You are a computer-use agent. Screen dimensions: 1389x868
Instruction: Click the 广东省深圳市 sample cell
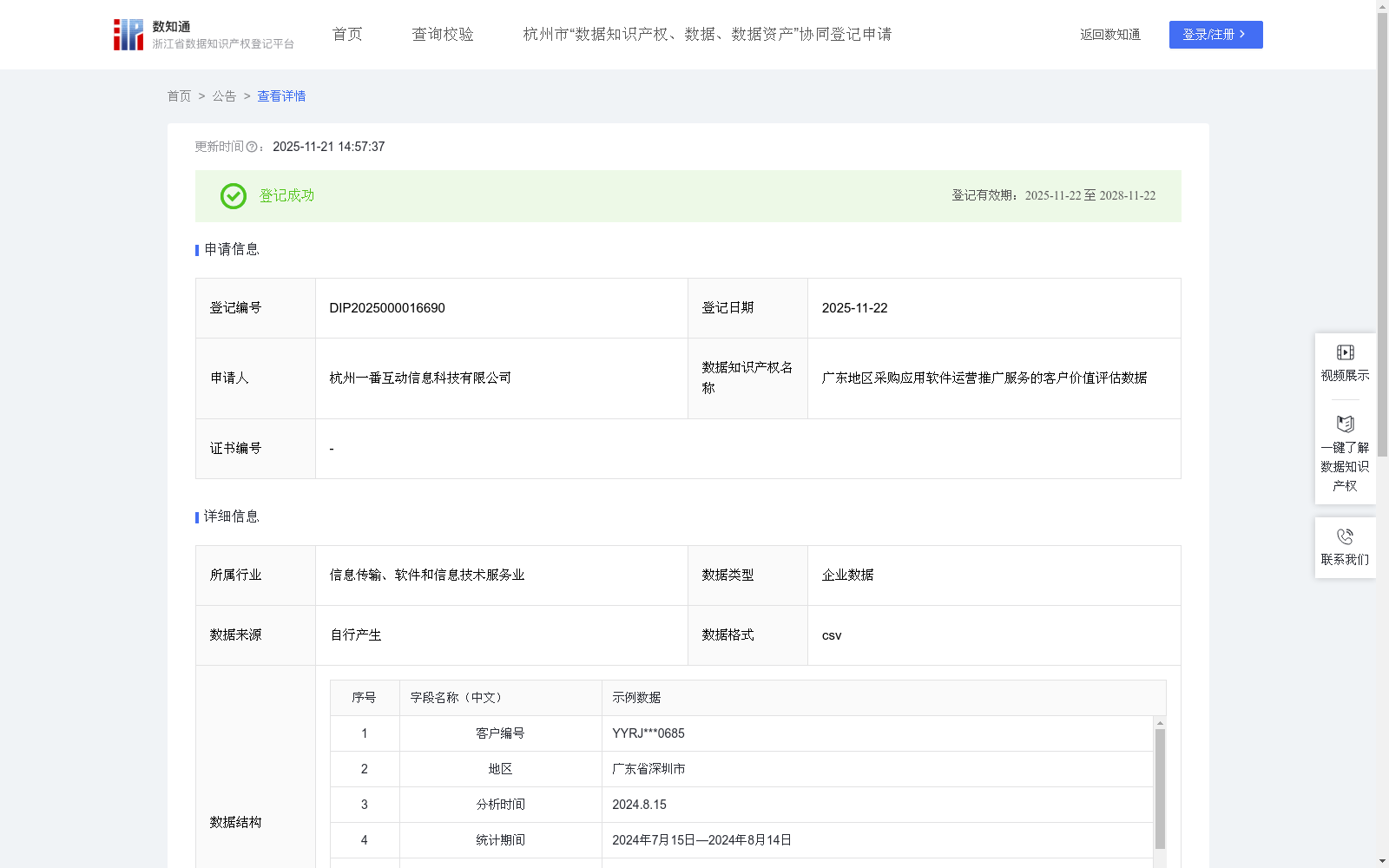pos(878,769)
